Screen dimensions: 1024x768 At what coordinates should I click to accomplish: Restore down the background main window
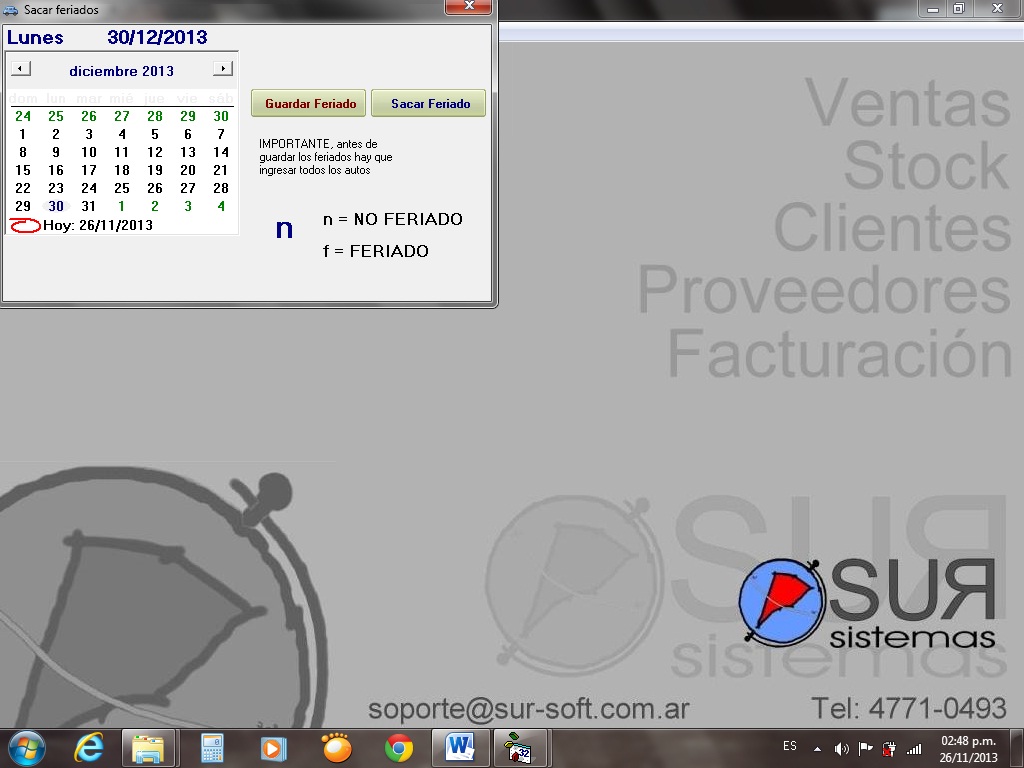tap(959, 9)
